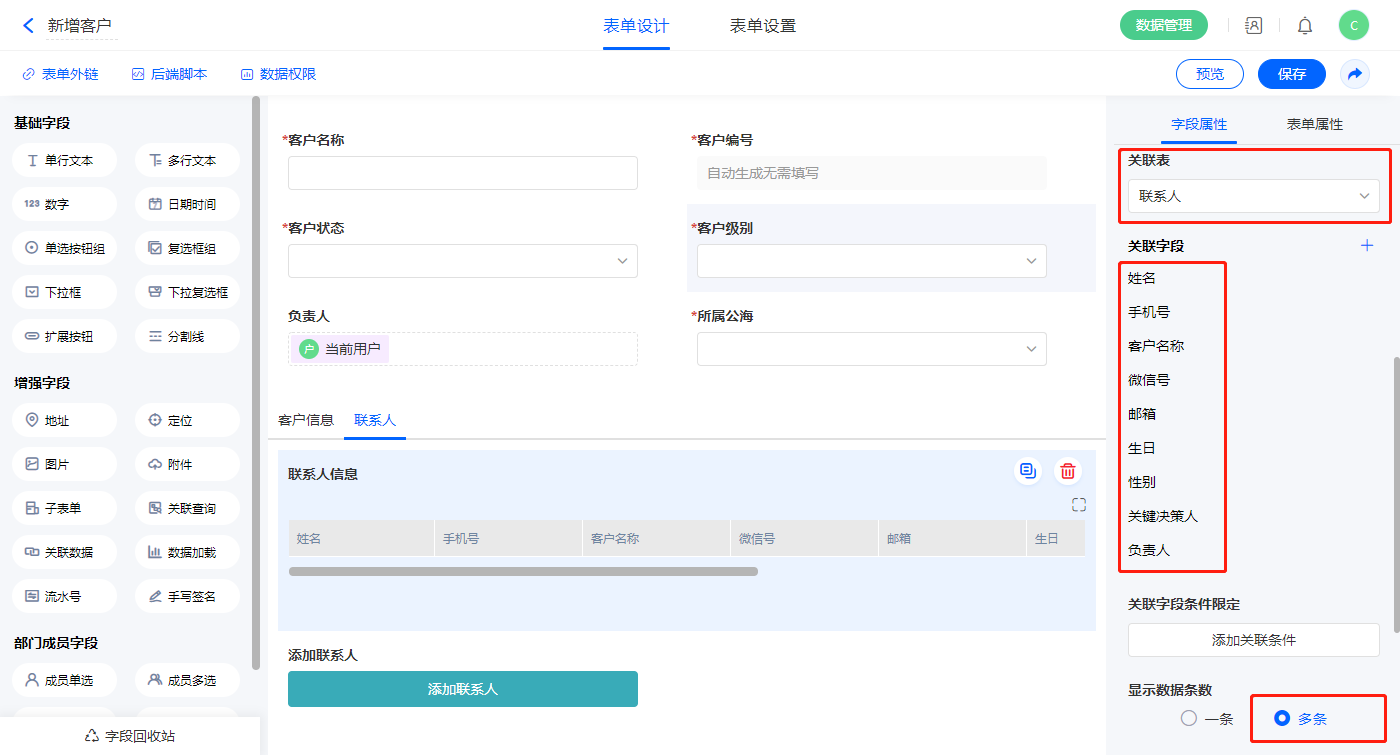1400x755 pixels.
Task: Select the 一条 radio option
Action: [x=1189, y=718]
